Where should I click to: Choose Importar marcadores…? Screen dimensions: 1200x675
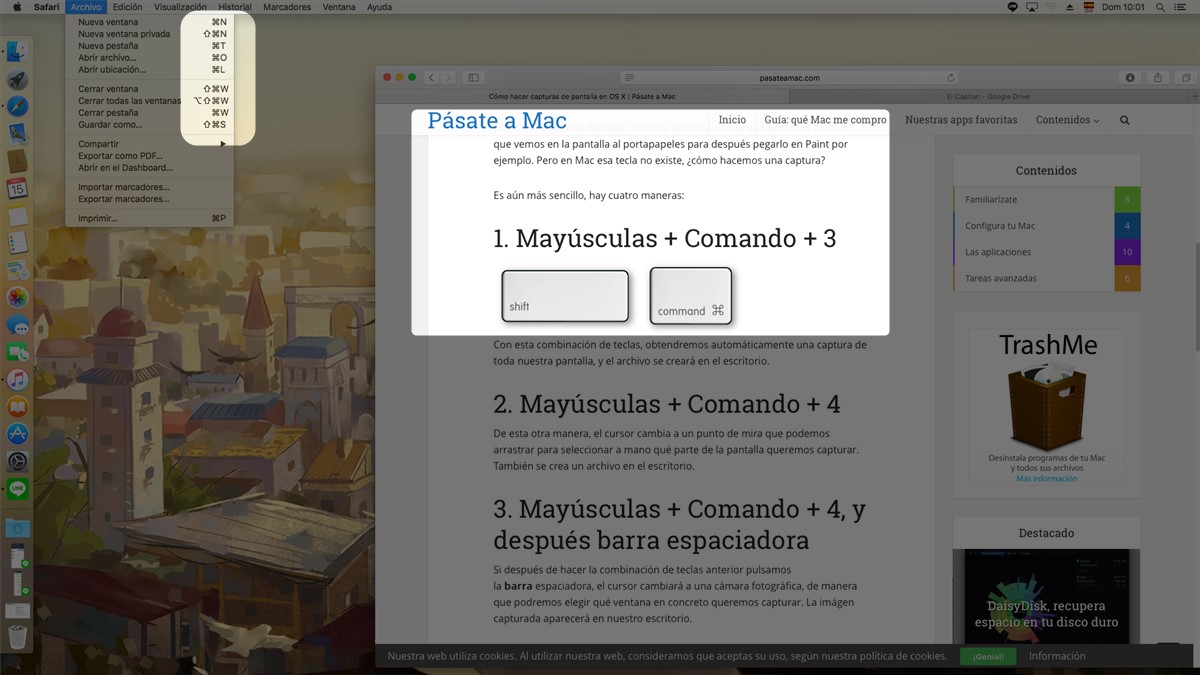click(150, 187)
